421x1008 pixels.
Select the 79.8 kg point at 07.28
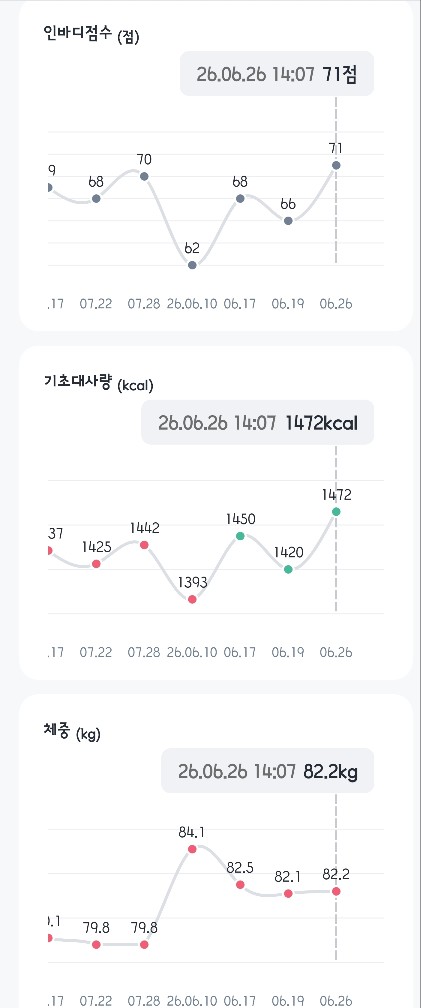144,944
